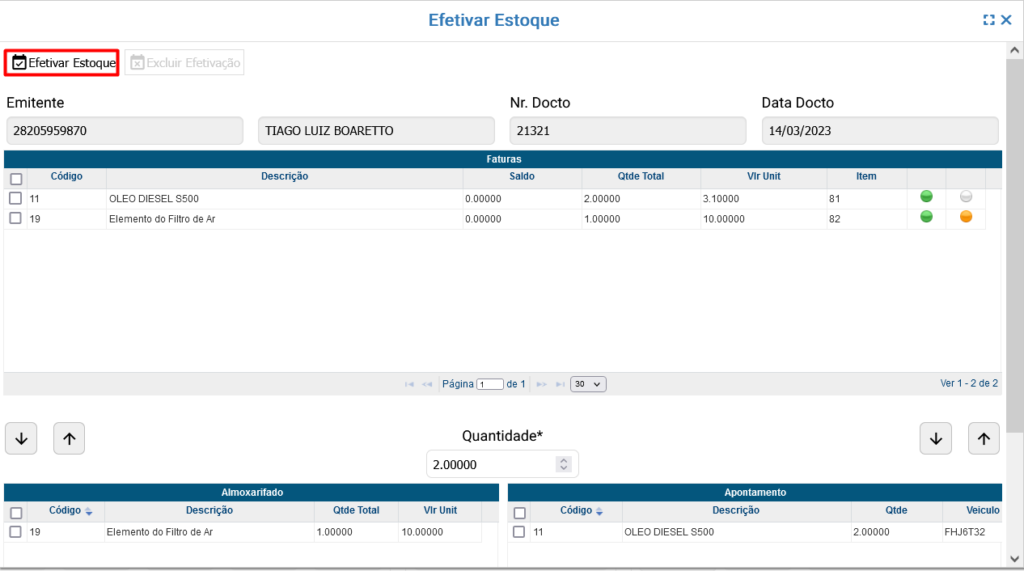Select all rows via Faturas header checkbox
This screenshot has height=571, width=1024.
pos(15,179)
